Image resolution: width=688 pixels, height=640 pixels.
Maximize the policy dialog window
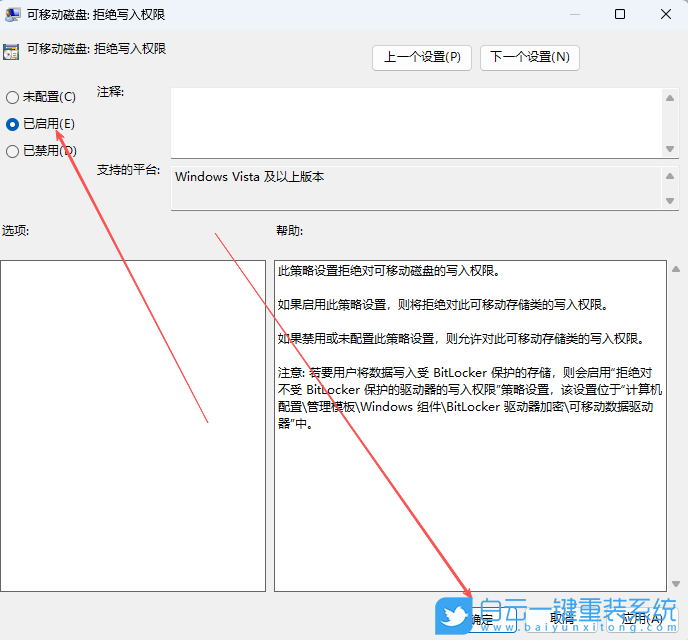[x=620, y=14]
